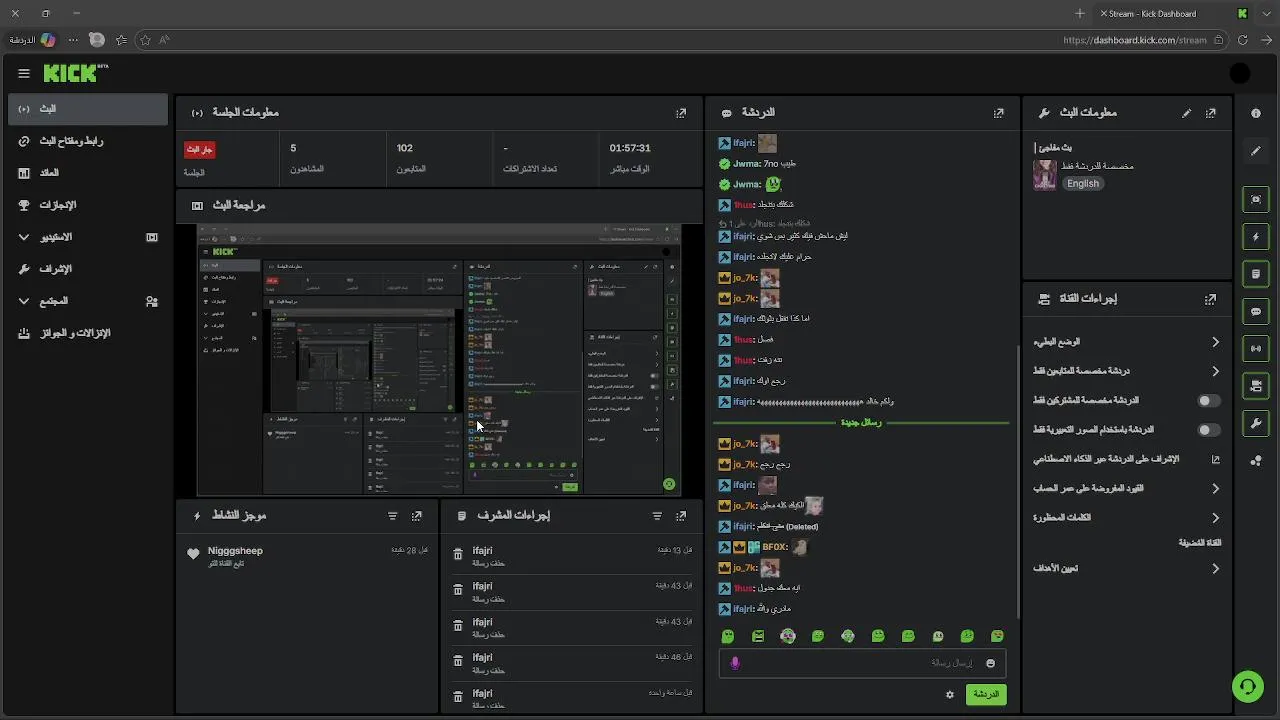Click the heart icon beside Nigggsheep

click(x=193, y=554)
